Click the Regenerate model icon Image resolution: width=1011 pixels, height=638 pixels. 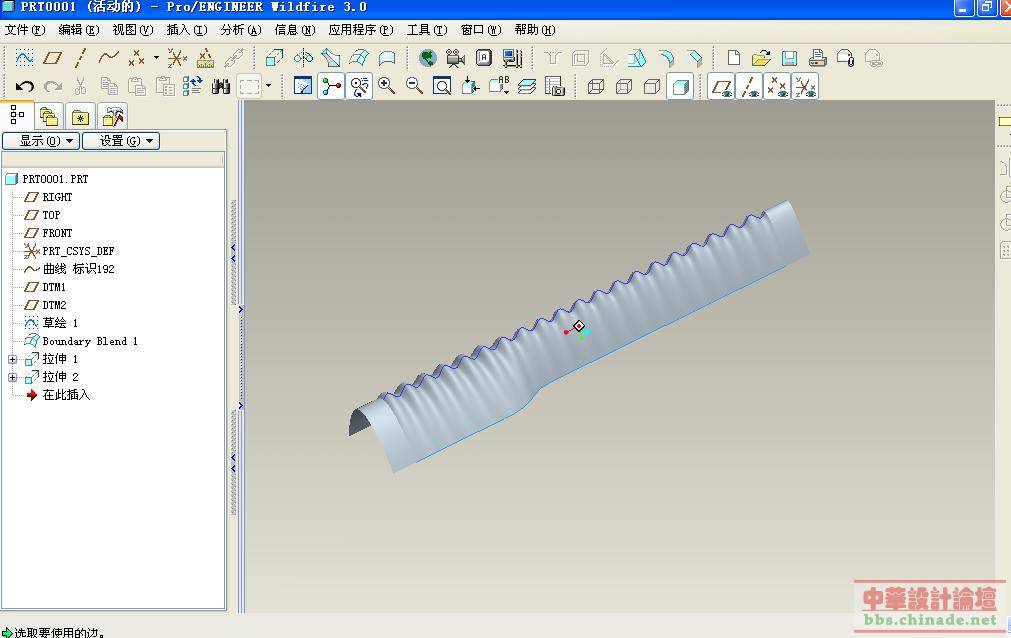pyautogui.click(x=192, y=86)
